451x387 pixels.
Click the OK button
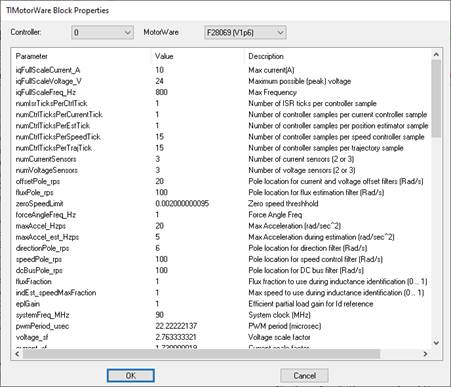(x=131, y=376)
